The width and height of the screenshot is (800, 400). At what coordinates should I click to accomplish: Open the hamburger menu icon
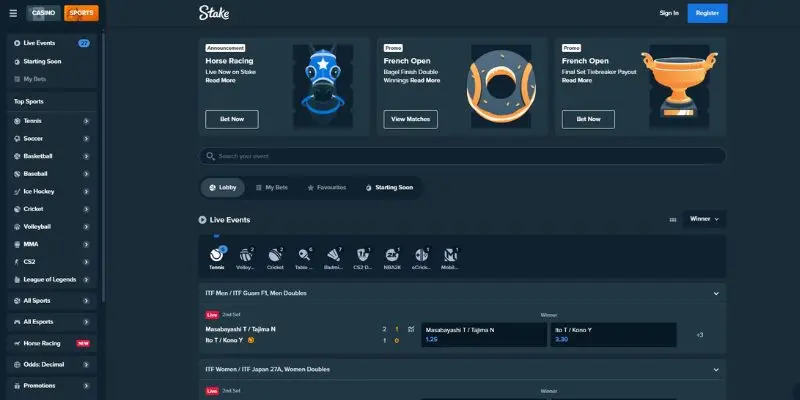click(x=13, y=13)
